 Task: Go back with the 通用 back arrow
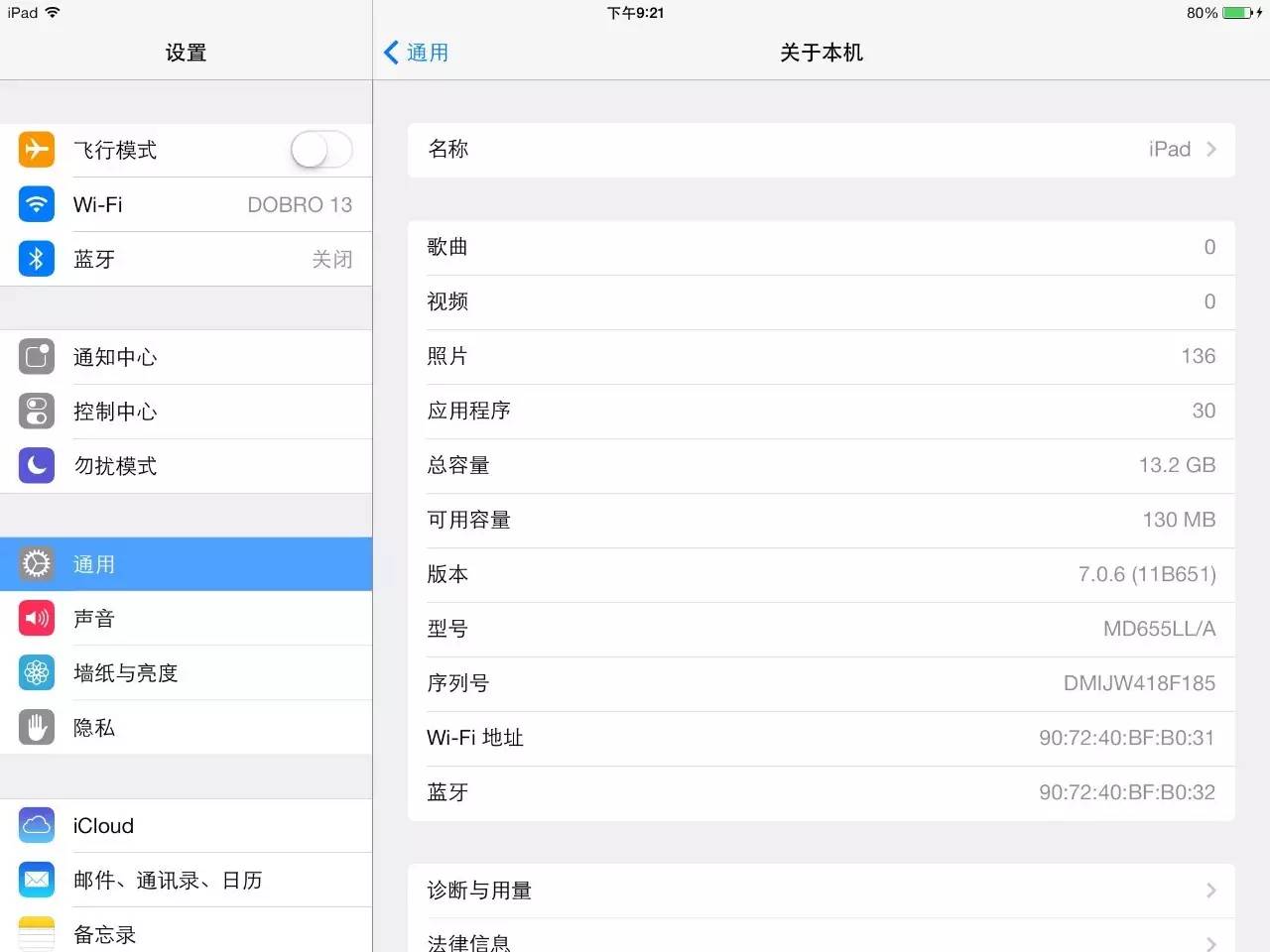(x=416, y=53)
